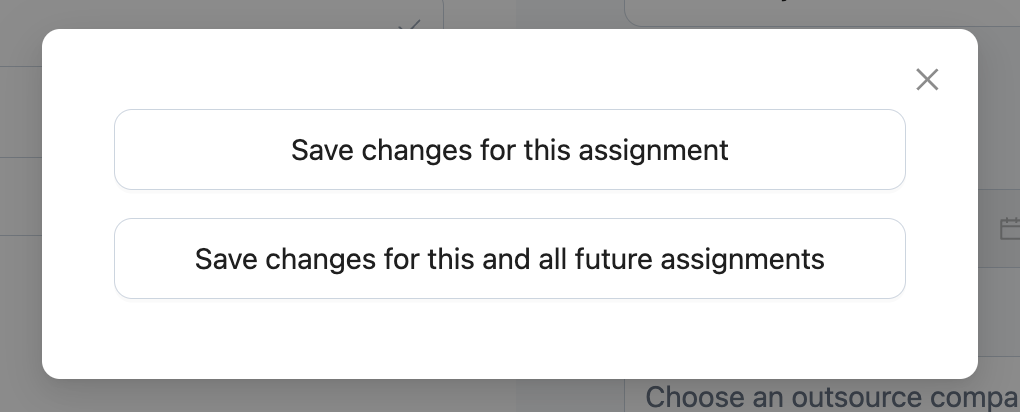Image resolution: width=1020 pixels, height=412 pixels.
Task: Choose the single-assignment save option
Action: pos(509,150)
